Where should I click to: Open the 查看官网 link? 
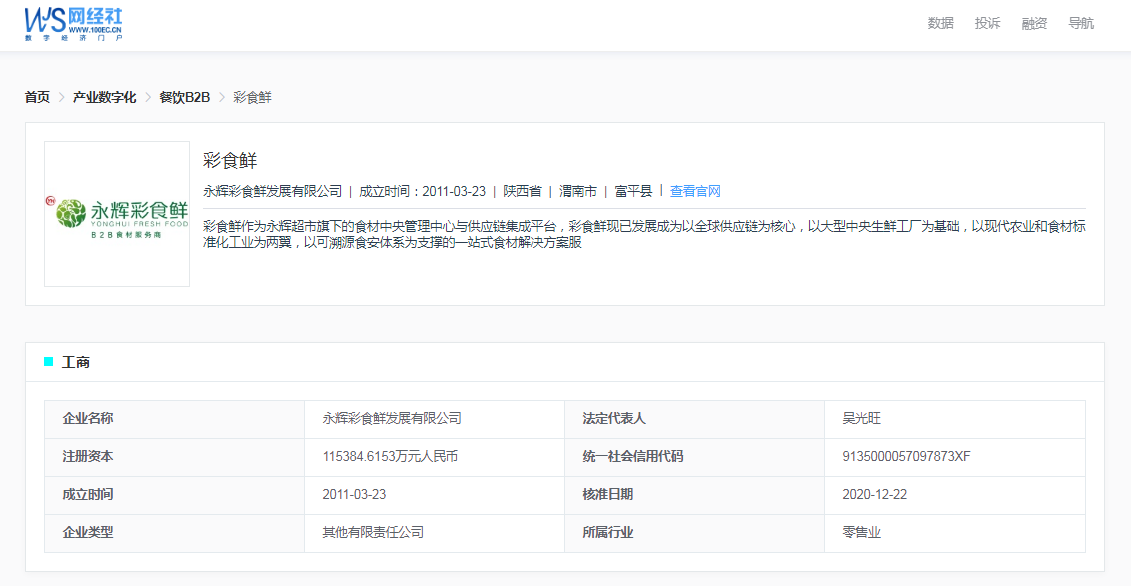695,191
